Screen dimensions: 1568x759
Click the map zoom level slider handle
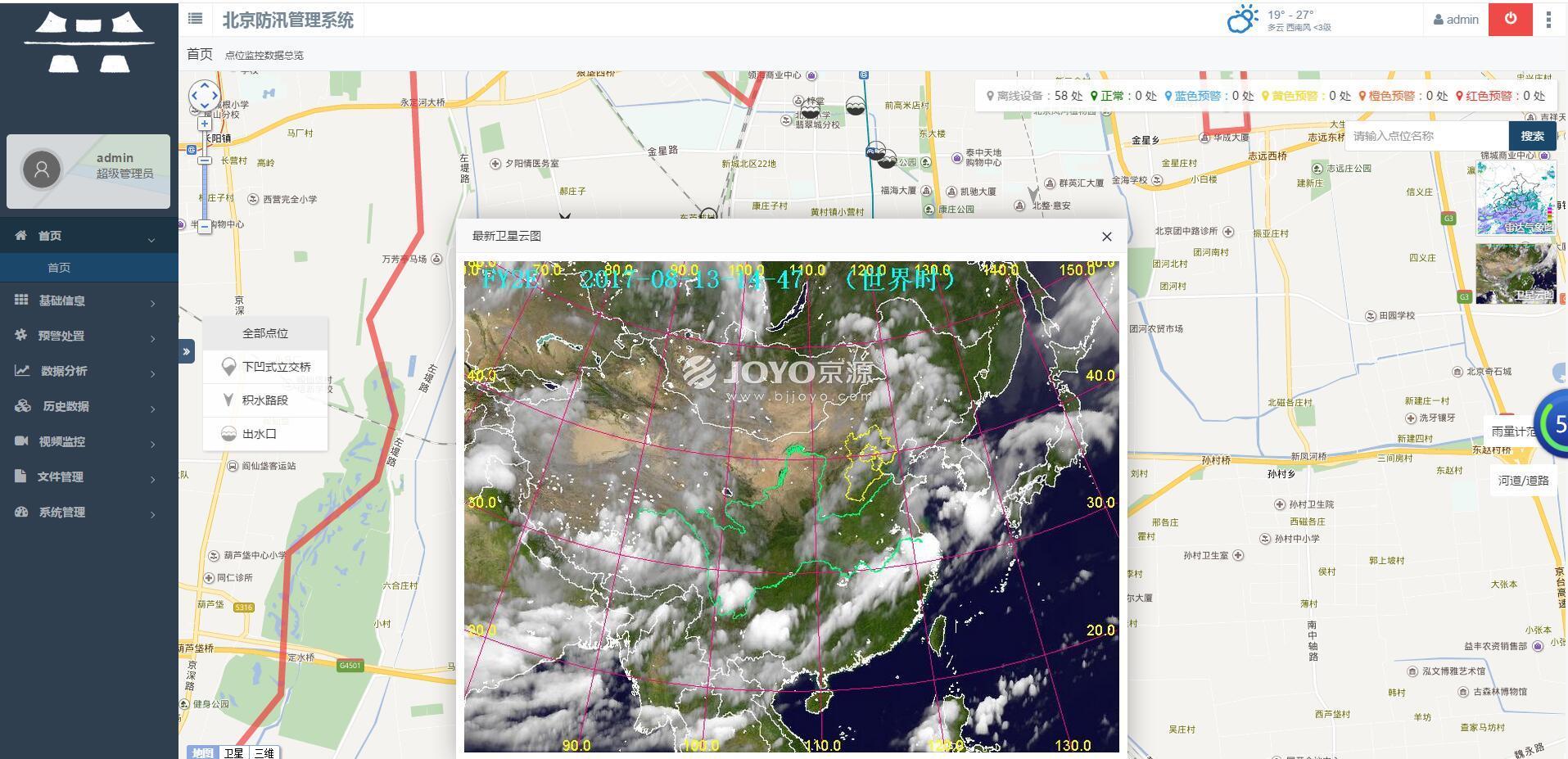point(205,160)
